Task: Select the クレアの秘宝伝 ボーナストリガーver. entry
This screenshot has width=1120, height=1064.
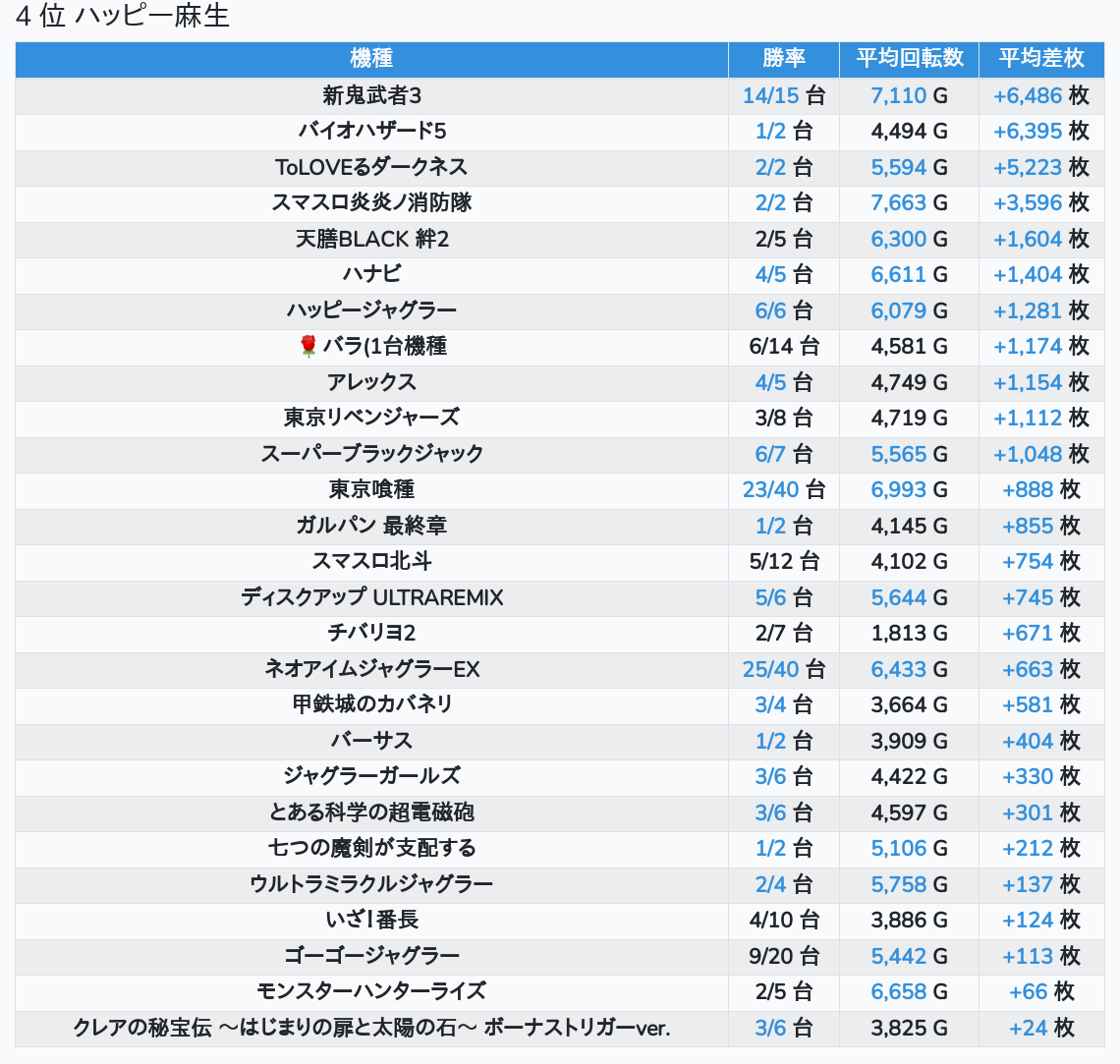Action: (x=371, y=1028)
